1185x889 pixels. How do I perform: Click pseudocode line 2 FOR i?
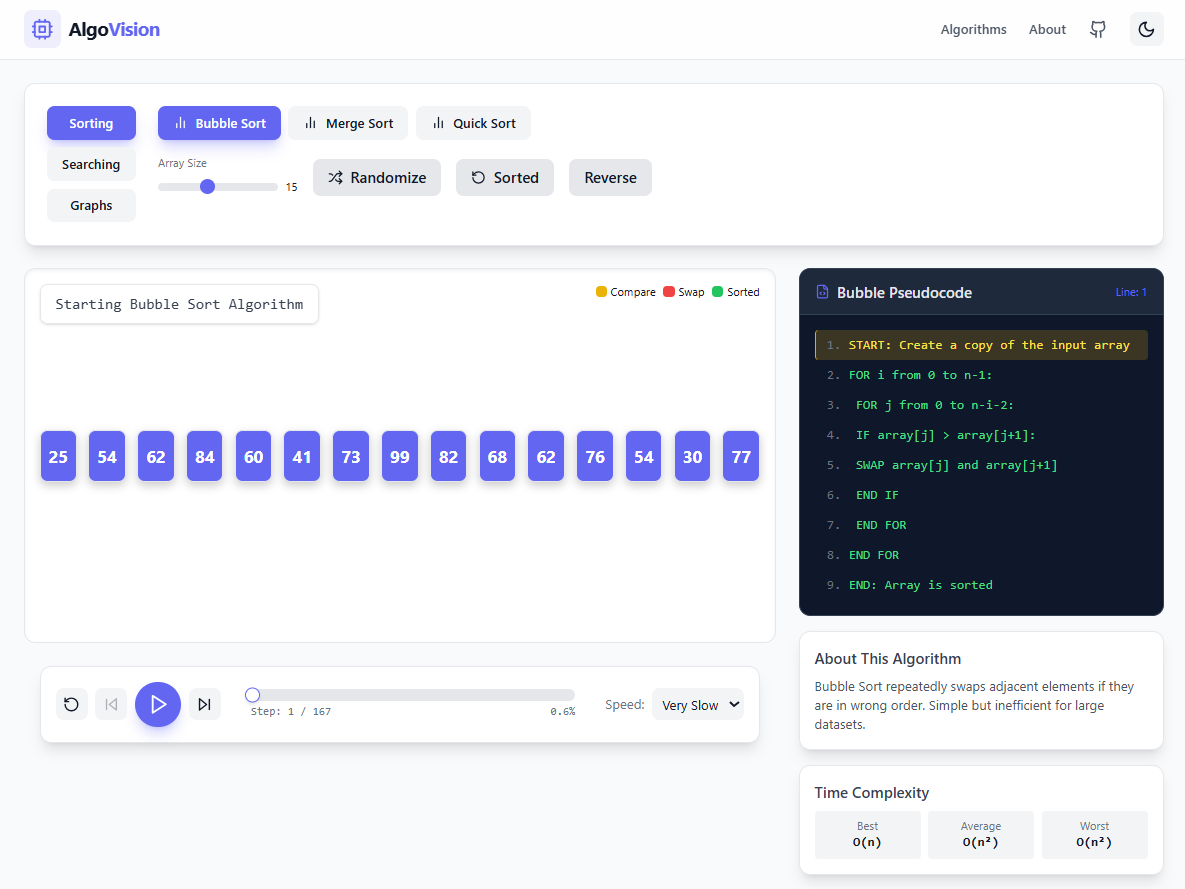[x=981, y=375]
